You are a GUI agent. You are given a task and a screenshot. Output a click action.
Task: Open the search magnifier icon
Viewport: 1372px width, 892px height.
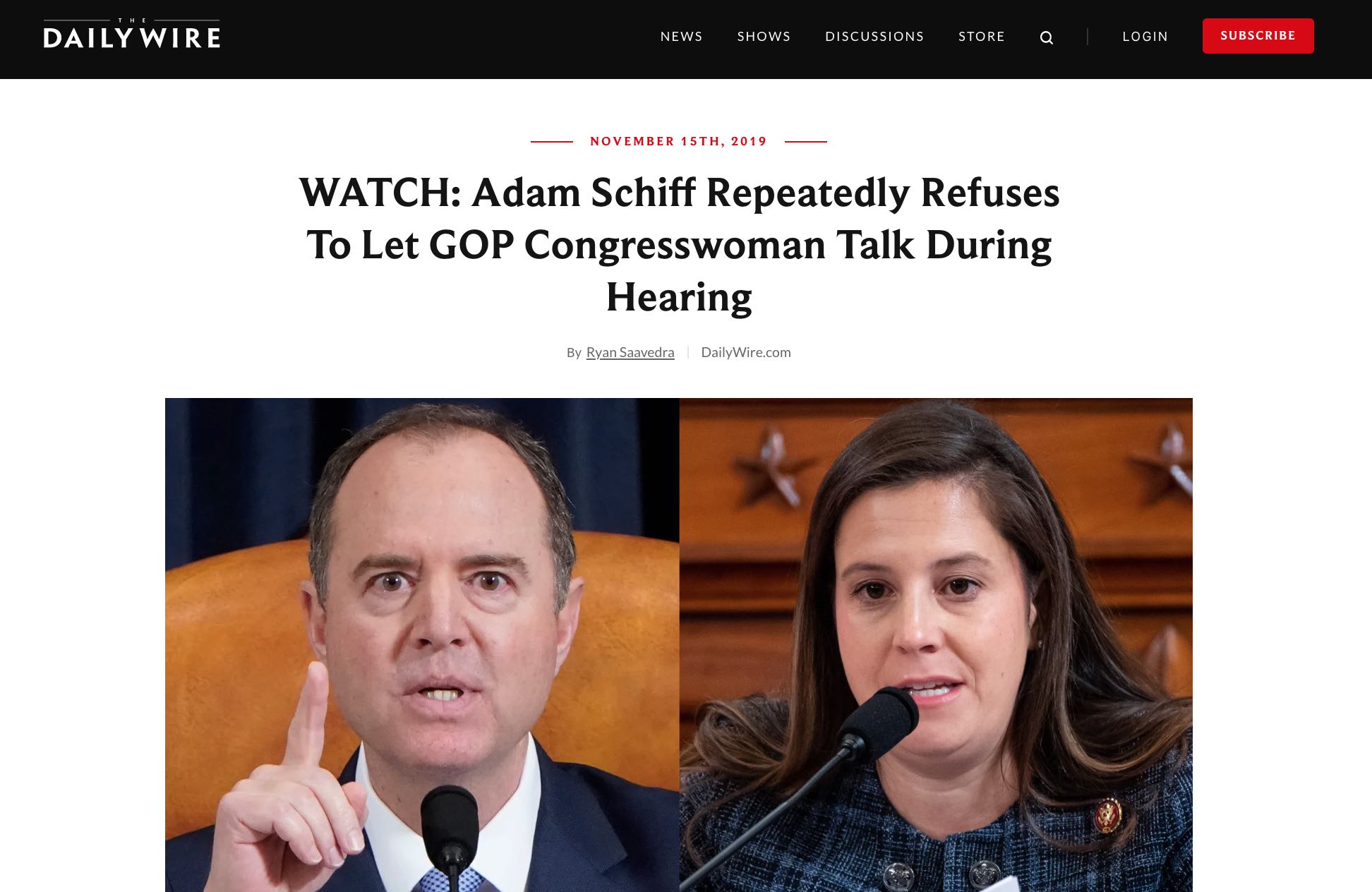[1047, 37]
